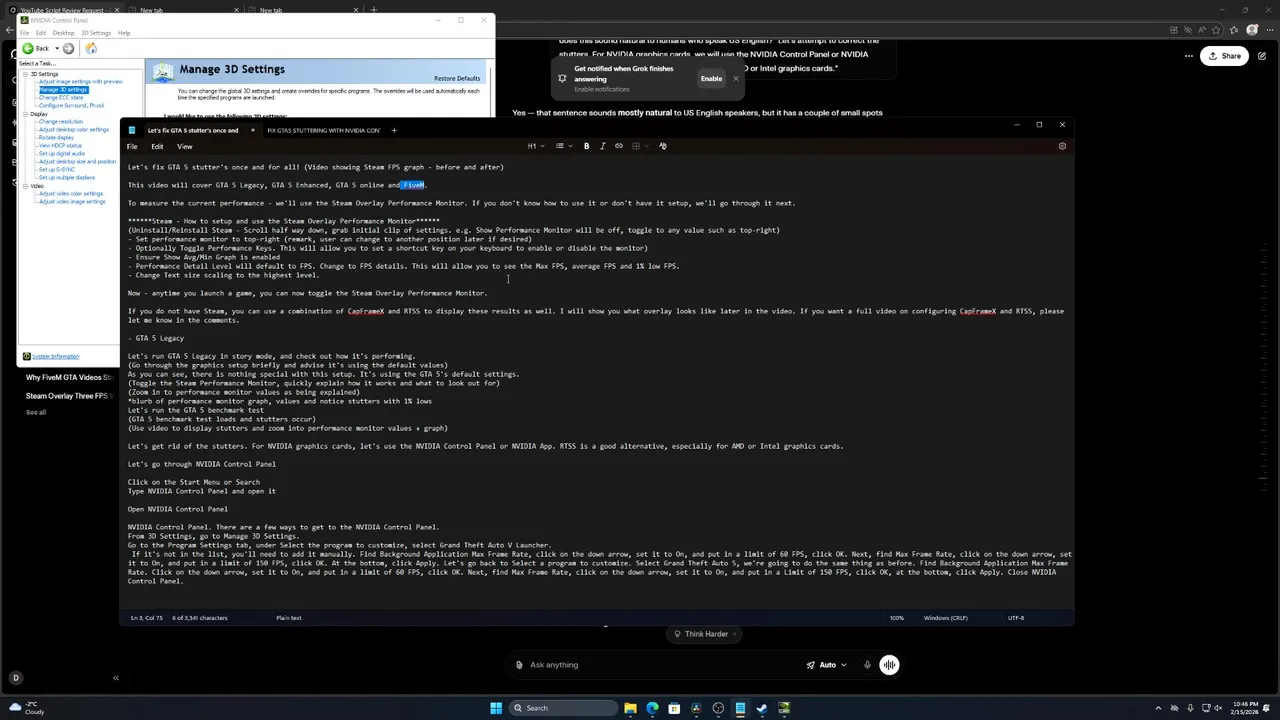This screenshot has width=1280, height=720.
Task: Click the Share button in Grok
Action: 1224,56
